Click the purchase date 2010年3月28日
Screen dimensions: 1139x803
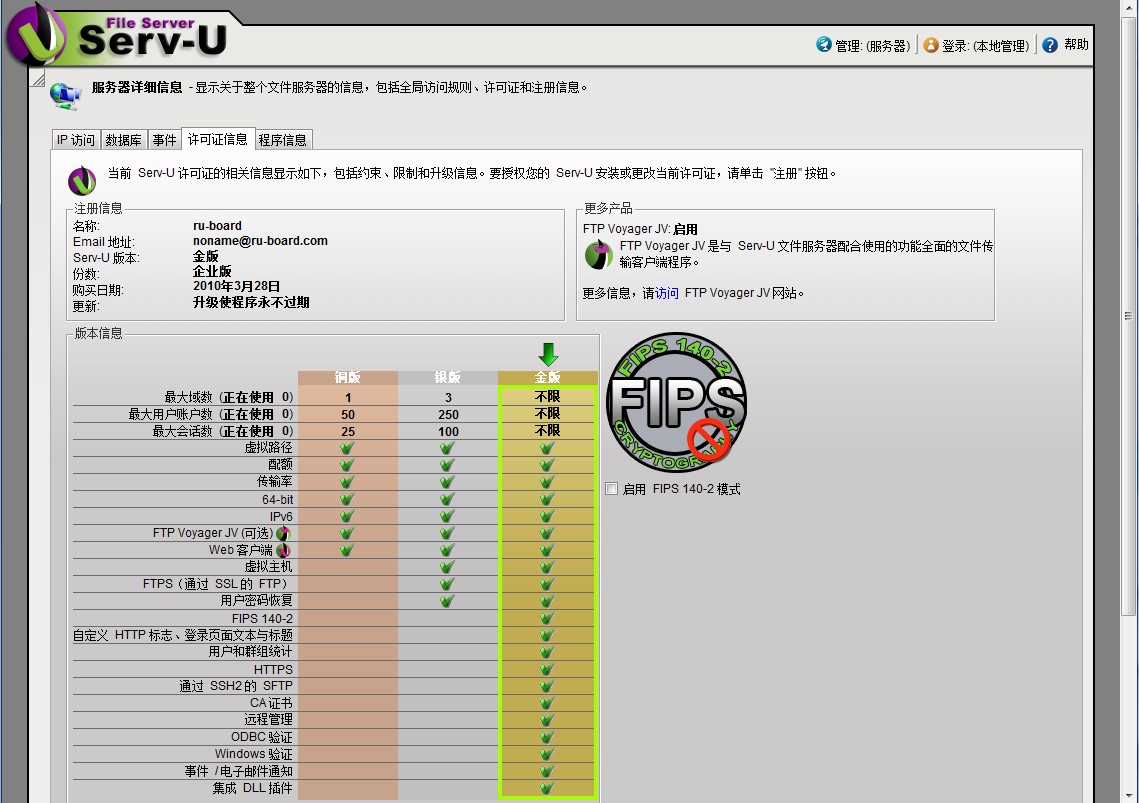pos(236,286)
